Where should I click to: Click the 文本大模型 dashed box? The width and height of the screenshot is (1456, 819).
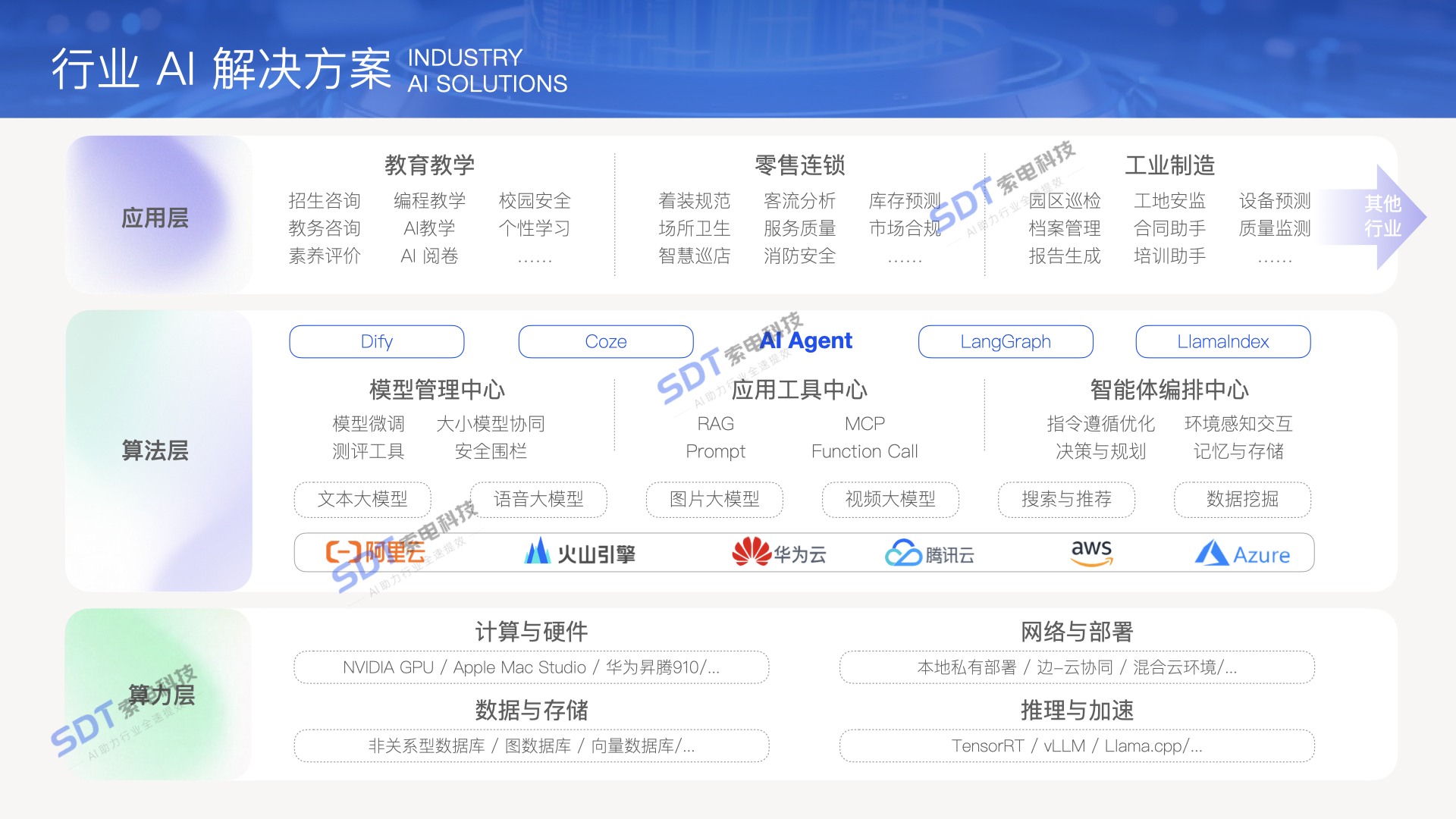[x=362, y=500]
